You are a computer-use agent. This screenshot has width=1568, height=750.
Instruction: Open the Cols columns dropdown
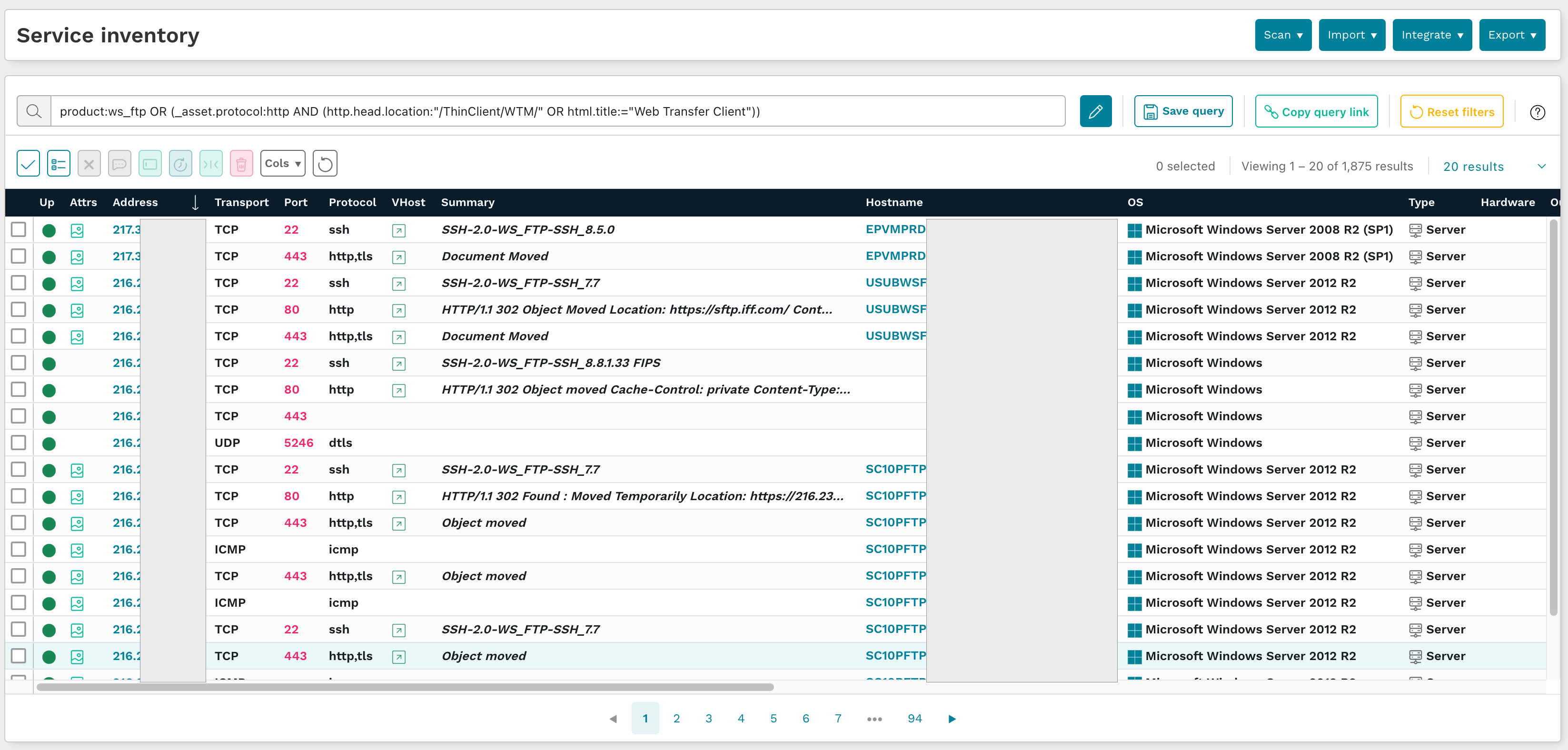tap(282, 163)
